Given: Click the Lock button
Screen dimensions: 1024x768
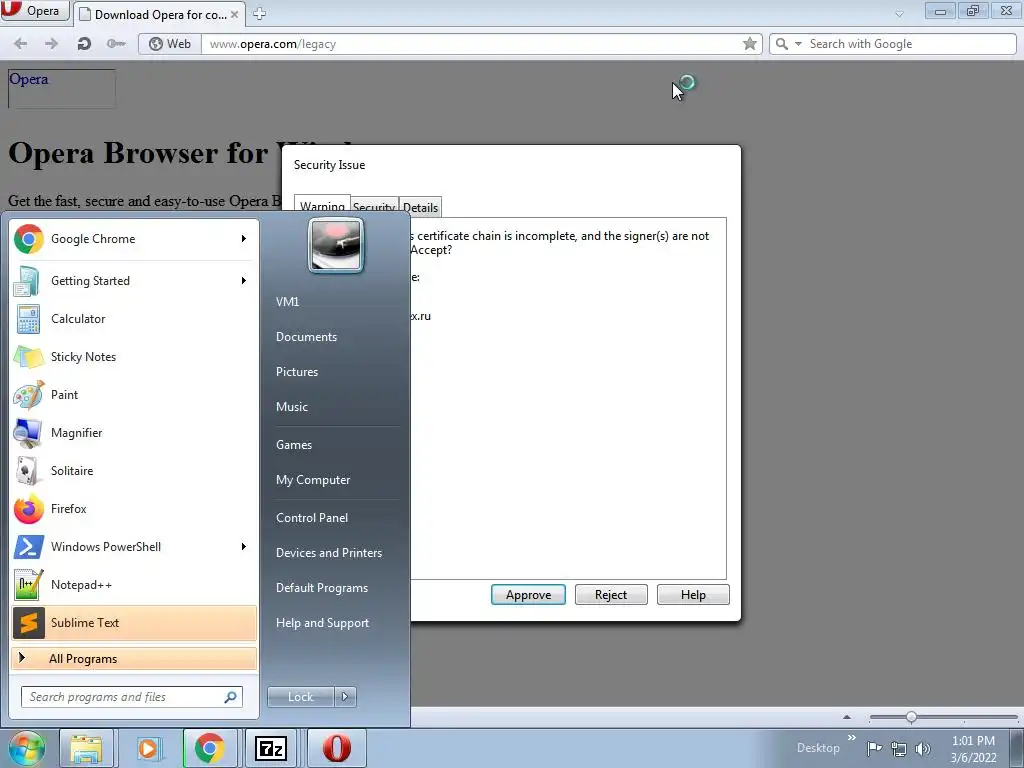Looking at the screenshot, I should (301, 697).
